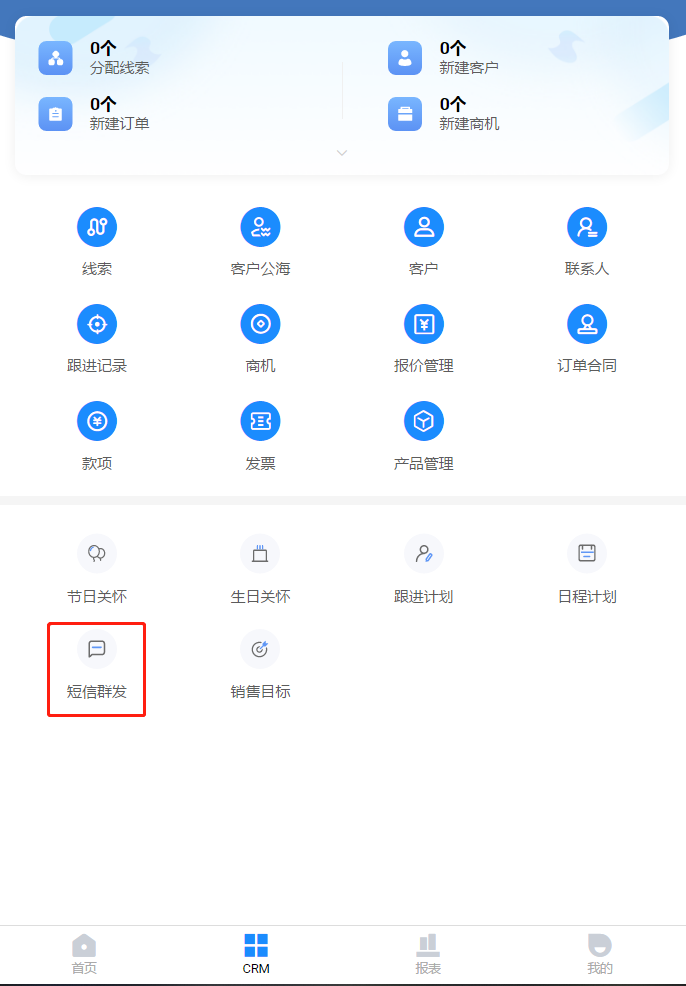Switch to the CRM tab
This screenshot has height=986, width=686.
256,954
